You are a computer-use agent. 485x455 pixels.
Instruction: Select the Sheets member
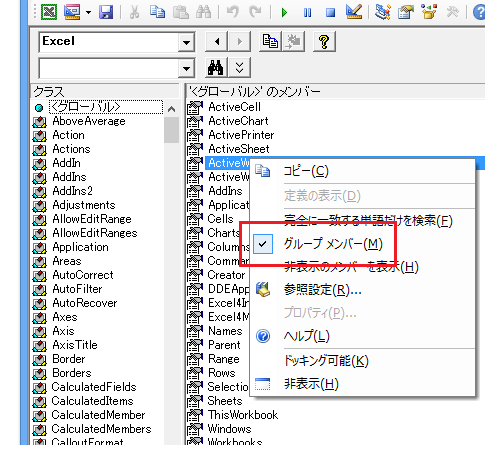pos(225,401)
